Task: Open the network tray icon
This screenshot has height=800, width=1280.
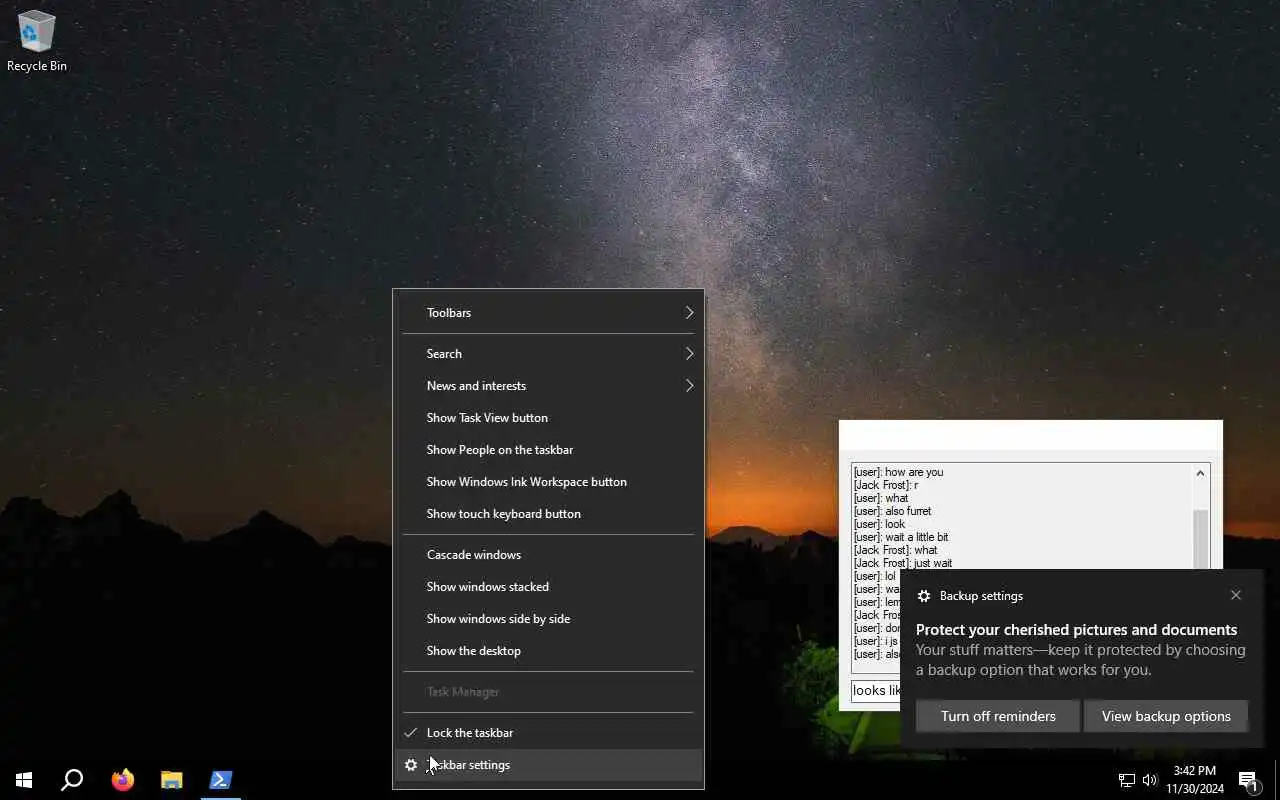Action: coord(1126,780)
